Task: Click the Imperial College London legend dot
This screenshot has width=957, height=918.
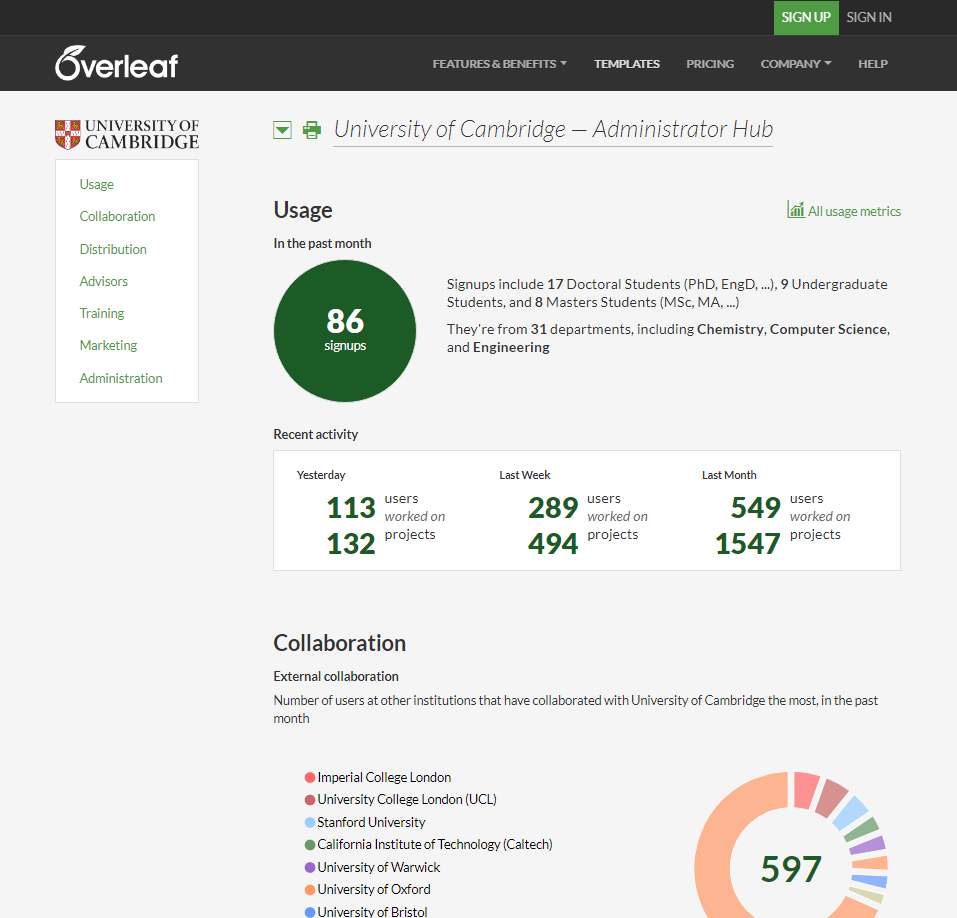Action: [x=310, y=777]
